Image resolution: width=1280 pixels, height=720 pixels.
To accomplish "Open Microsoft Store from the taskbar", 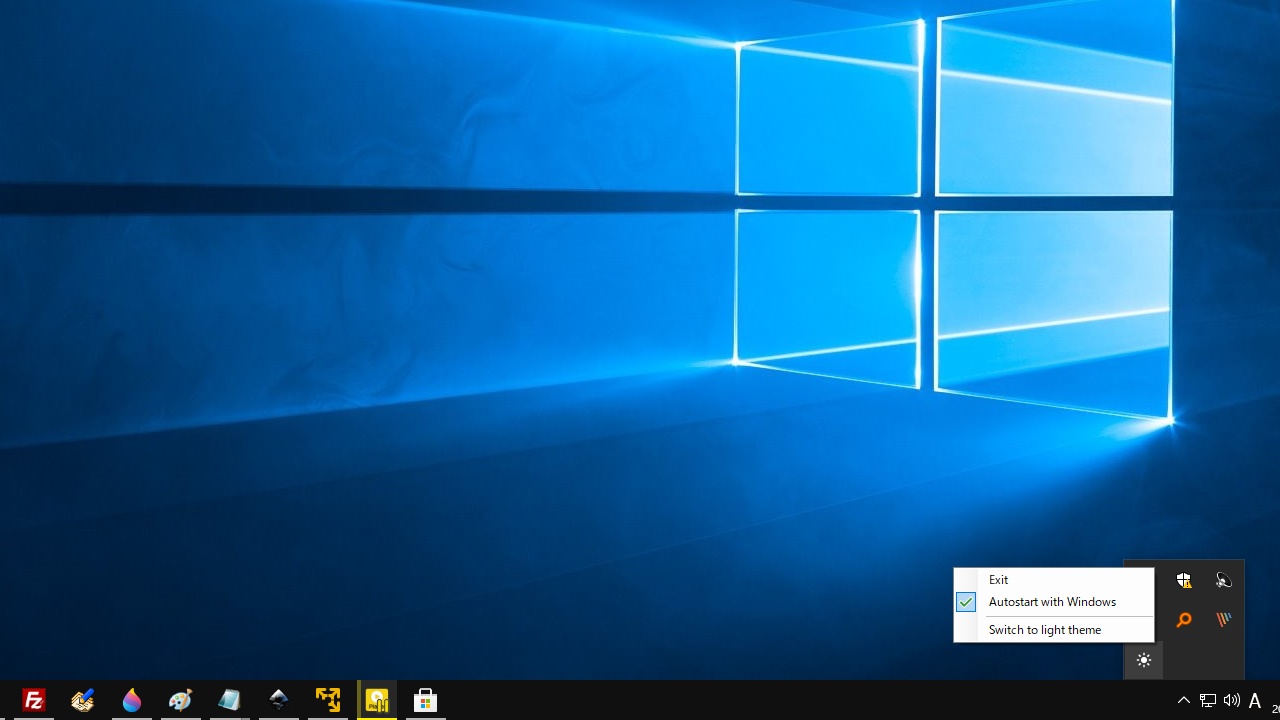I will [425, 700].
